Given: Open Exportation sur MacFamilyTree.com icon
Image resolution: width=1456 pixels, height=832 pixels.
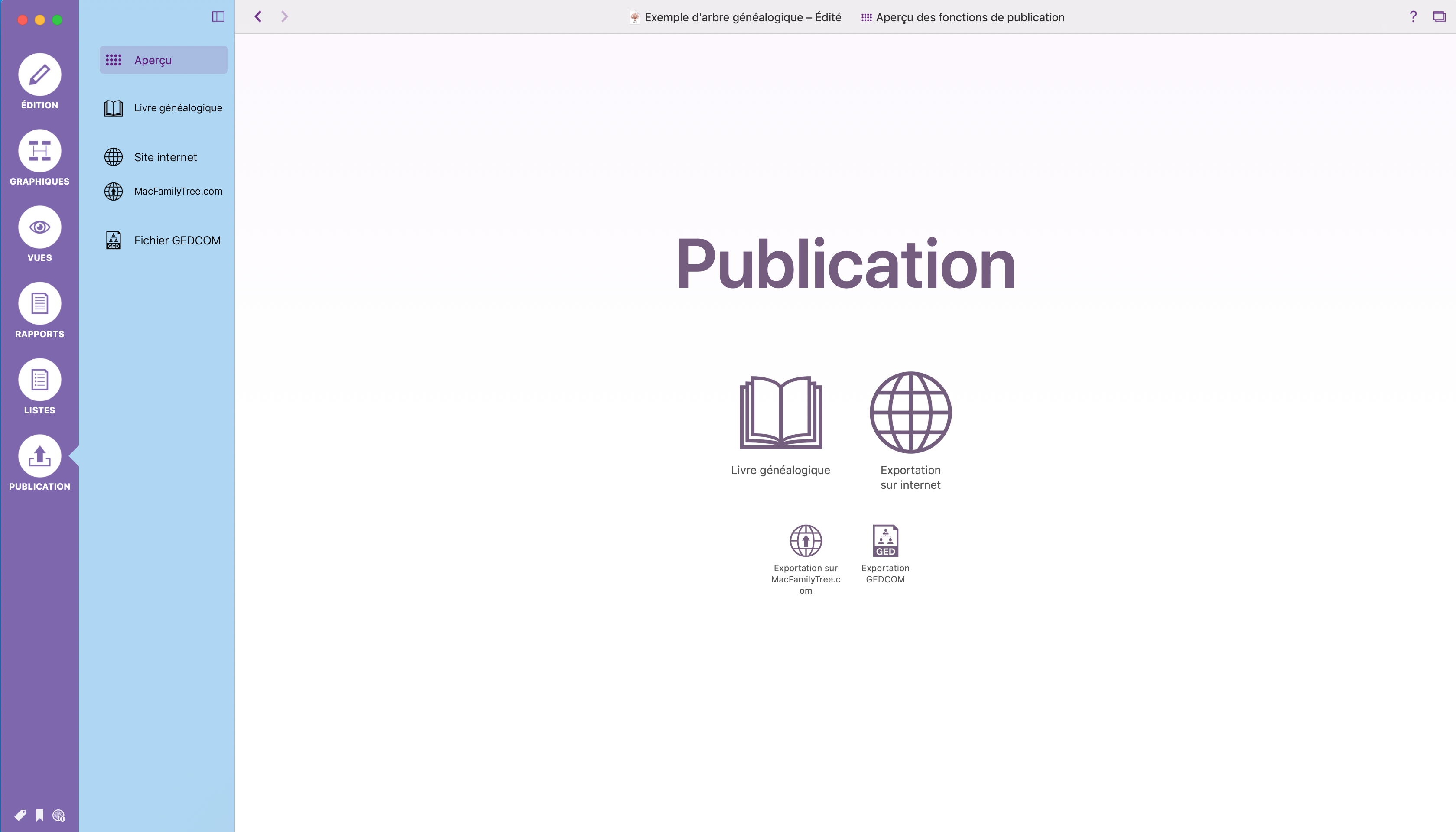Looking at the screenshot, I should click(806, 540).
